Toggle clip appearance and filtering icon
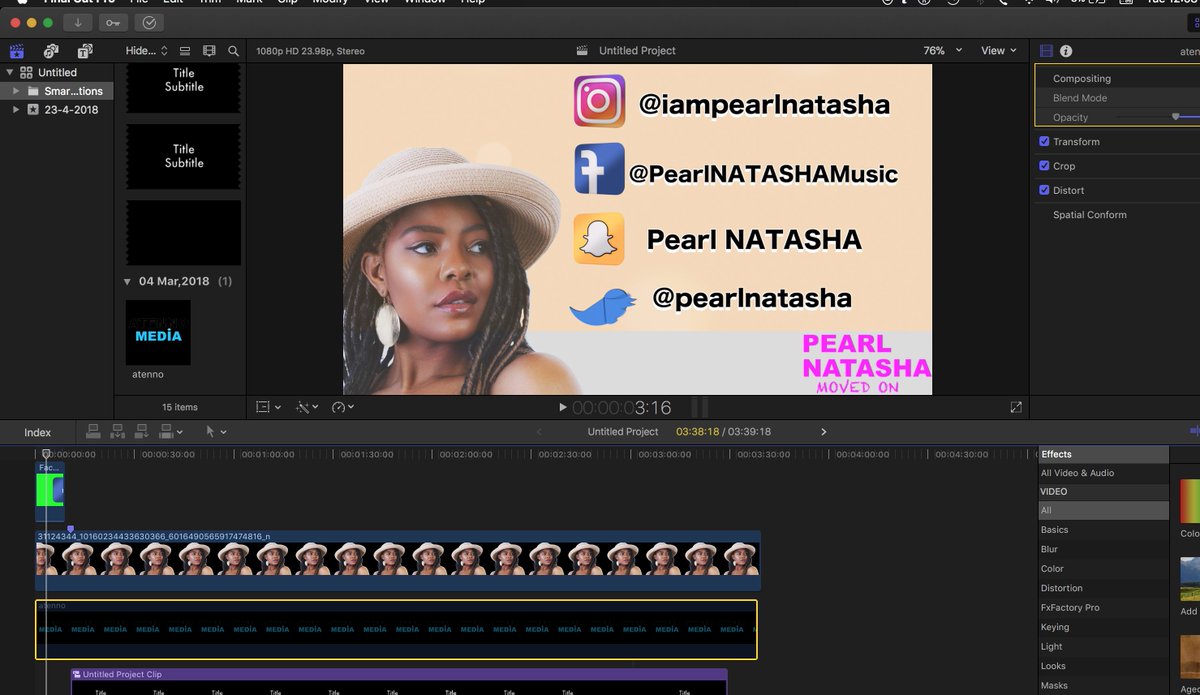1200x695 pixels. coord(185,51)
